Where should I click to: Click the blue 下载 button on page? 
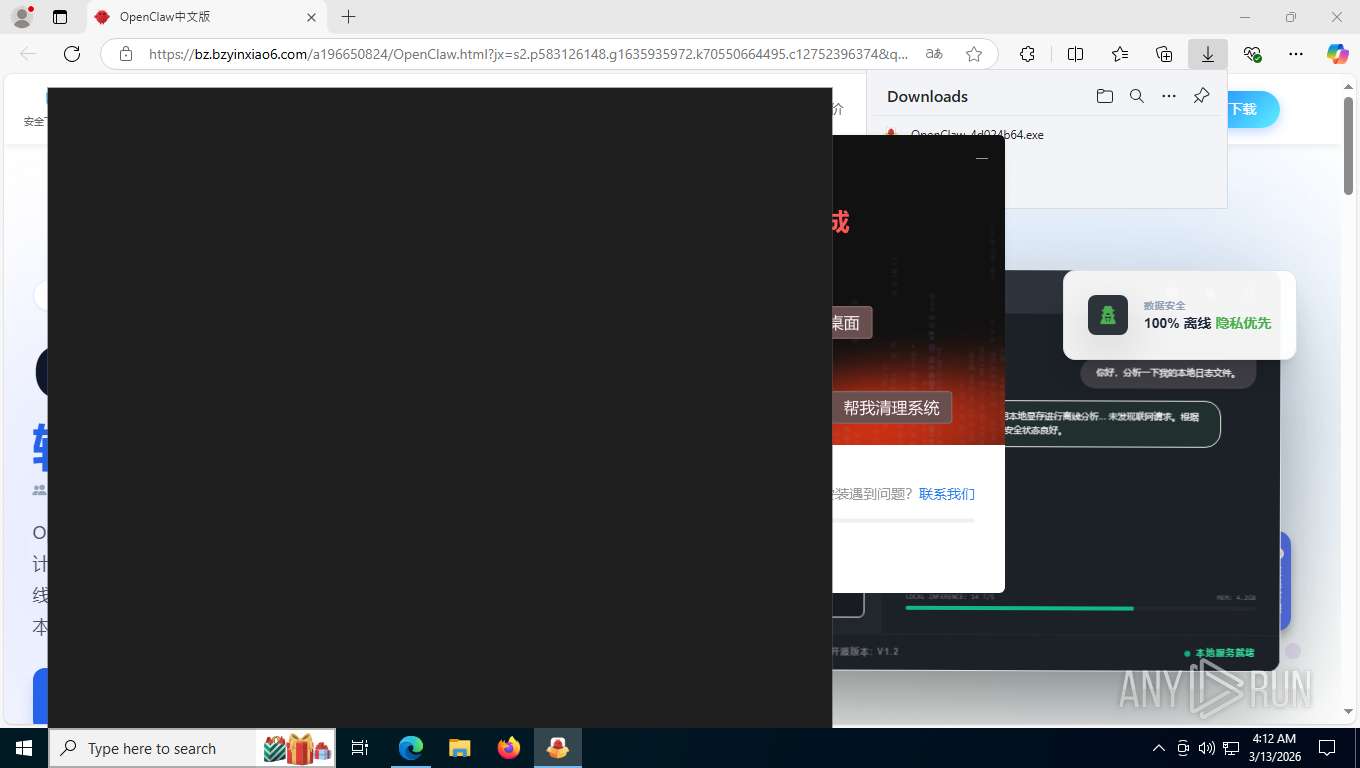[x=1252, y=109]
